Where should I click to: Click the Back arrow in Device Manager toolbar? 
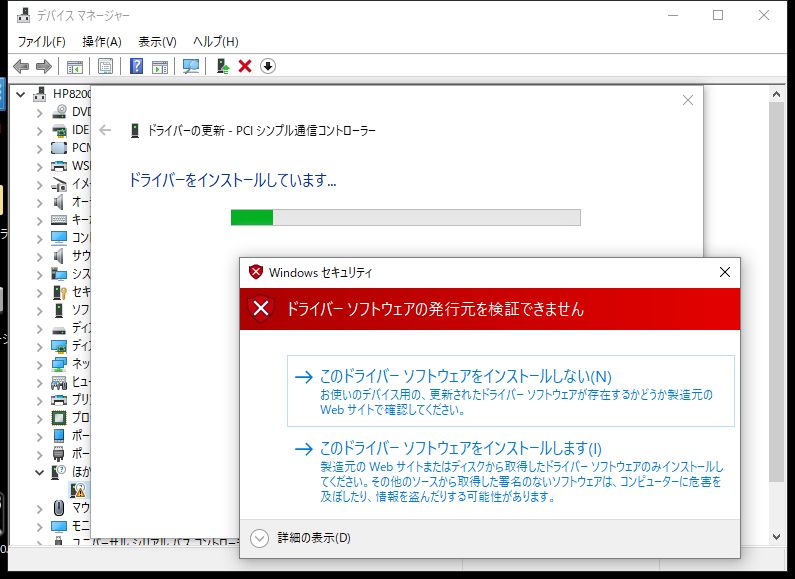point(21,66)
